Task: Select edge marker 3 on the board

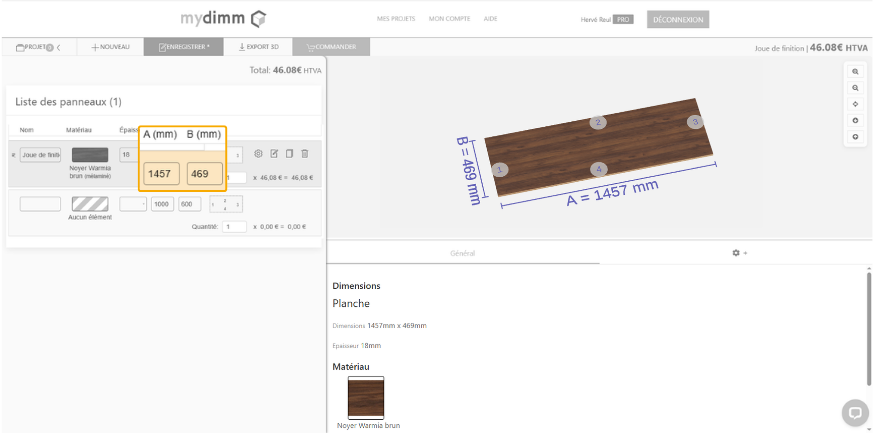Action: coord(695,121)
